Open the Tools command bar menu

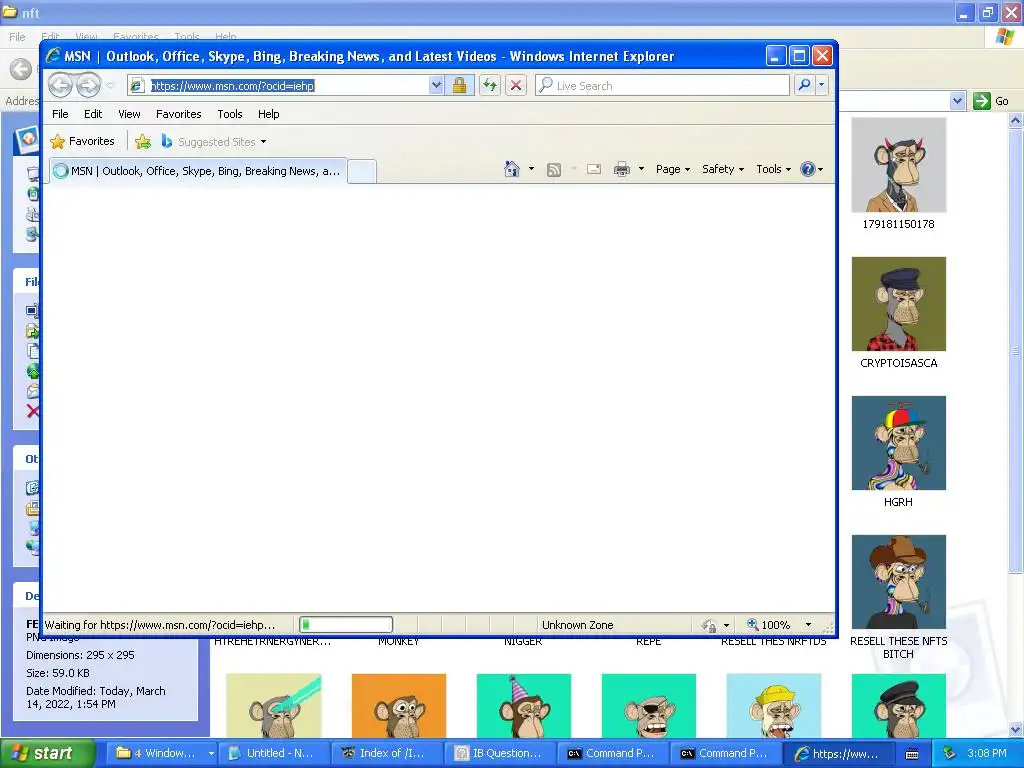point(773,169)
